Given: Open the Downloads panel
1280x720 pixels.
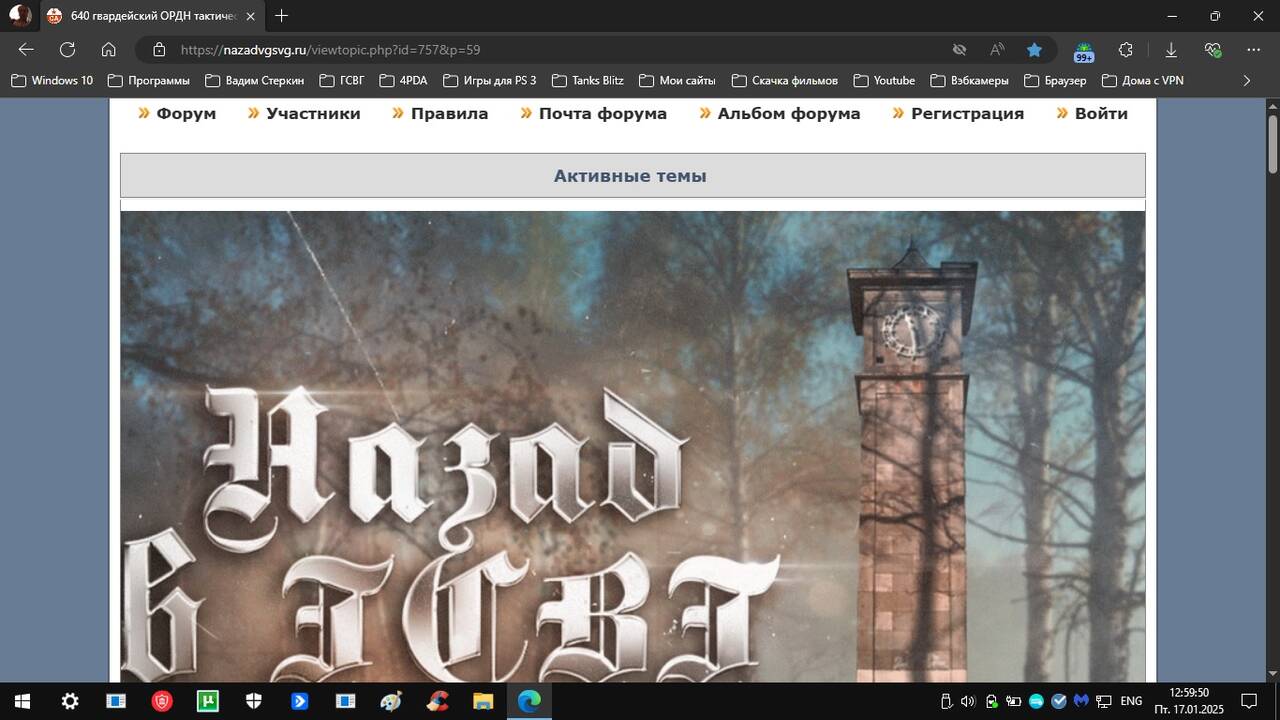Looking at the screenshot, I should click(1170, 50).
